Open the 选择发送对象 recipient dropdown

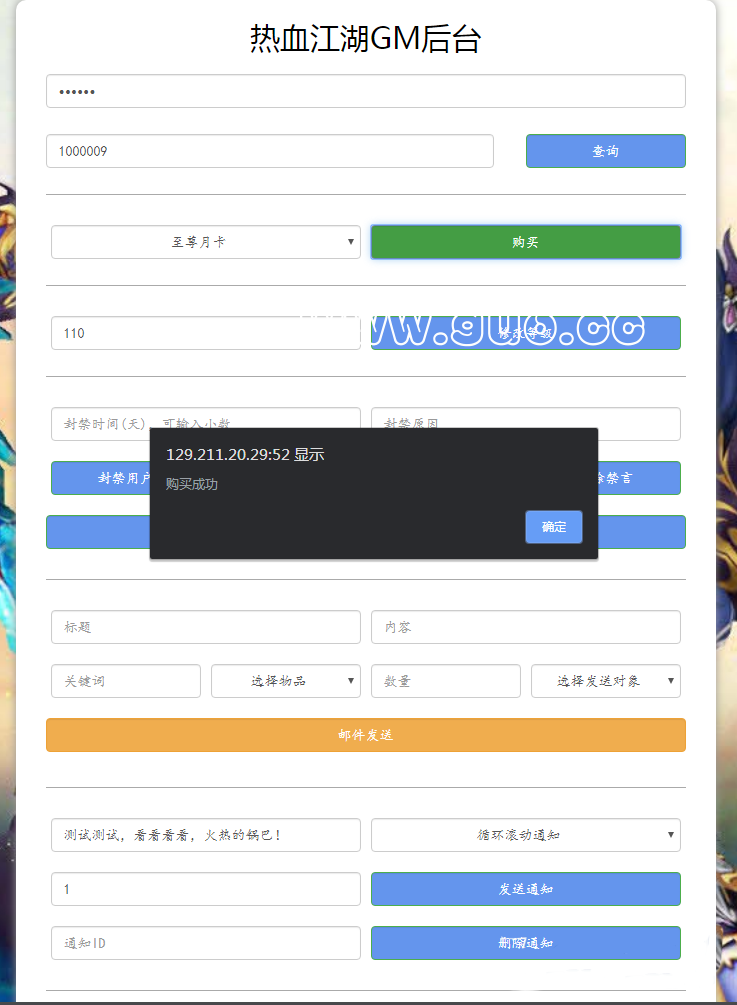click(x=606, y=681)
